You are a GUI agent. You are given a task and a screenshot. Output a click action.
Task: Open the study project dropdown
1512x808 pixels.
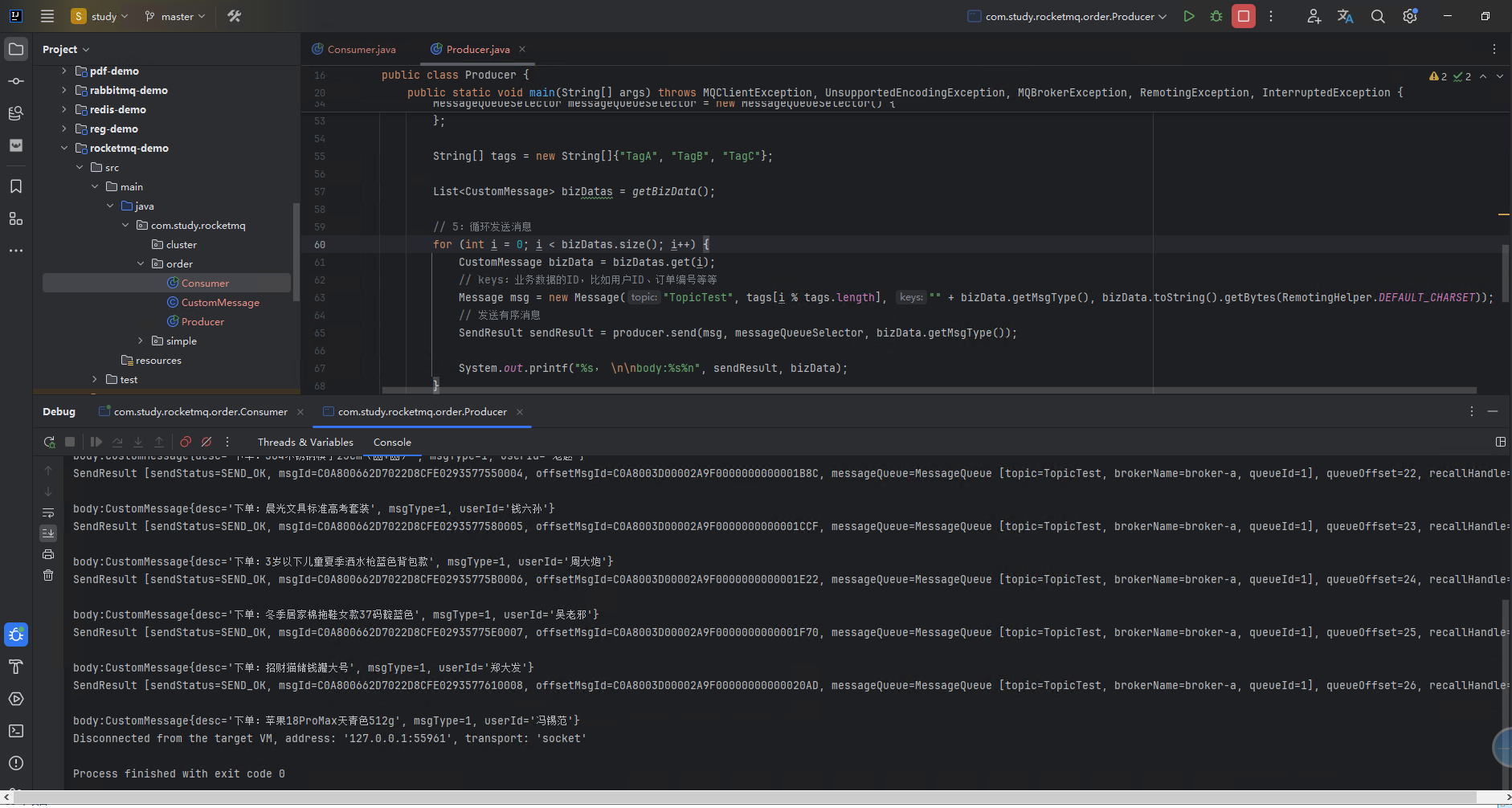(x=100, y=16)
